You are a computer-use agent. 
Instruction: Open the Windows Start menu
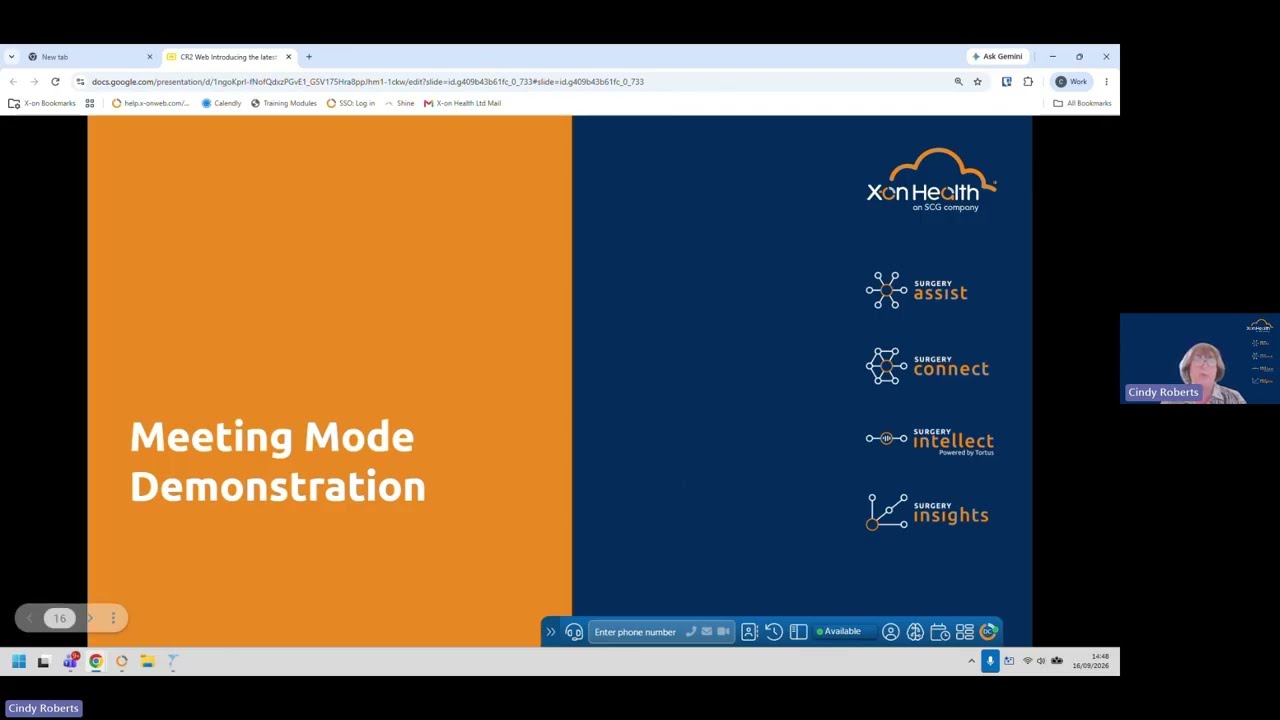tap(19, 661)
